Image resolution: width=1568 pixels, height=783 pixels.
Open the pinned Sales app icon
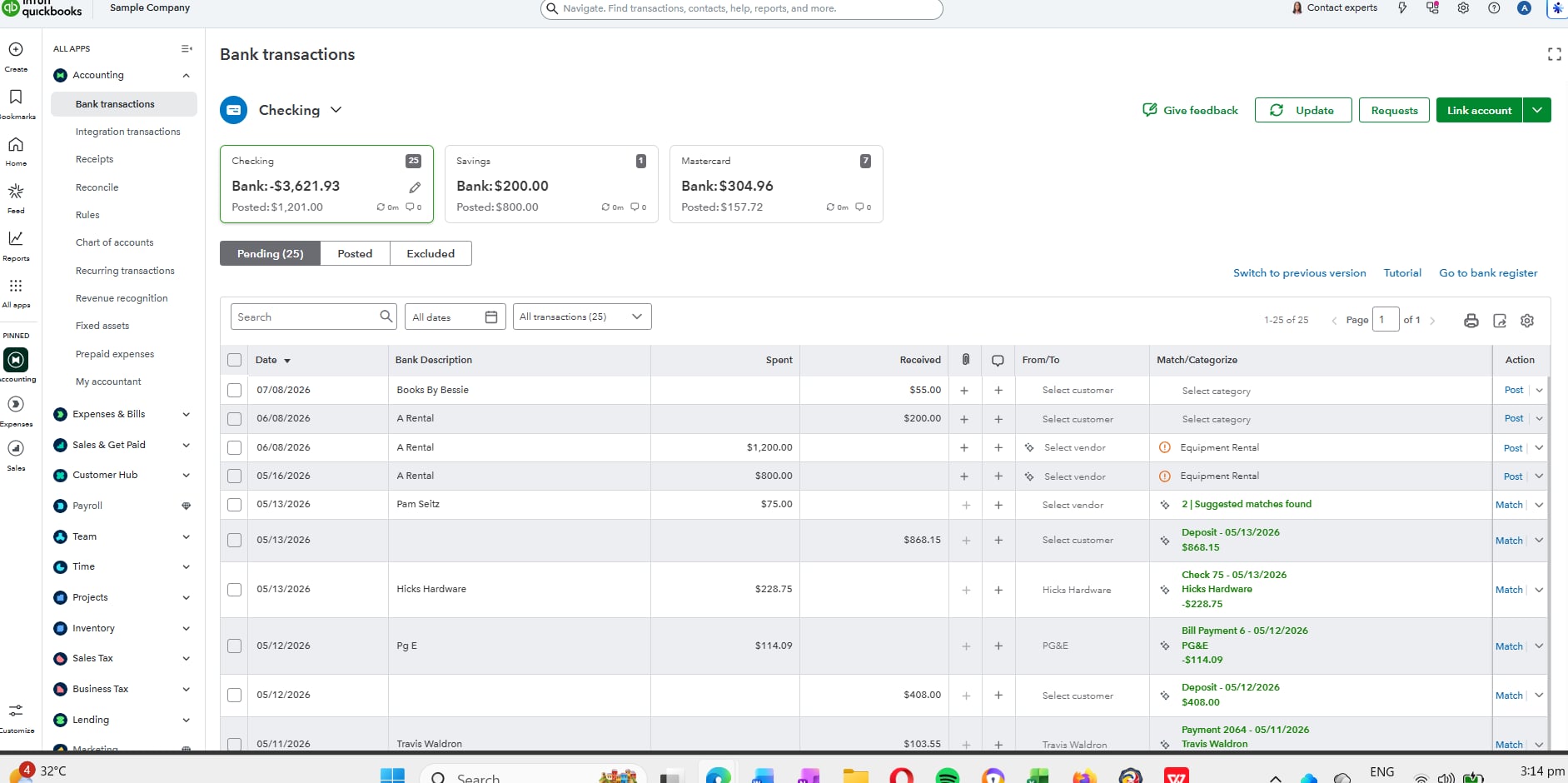16,448
